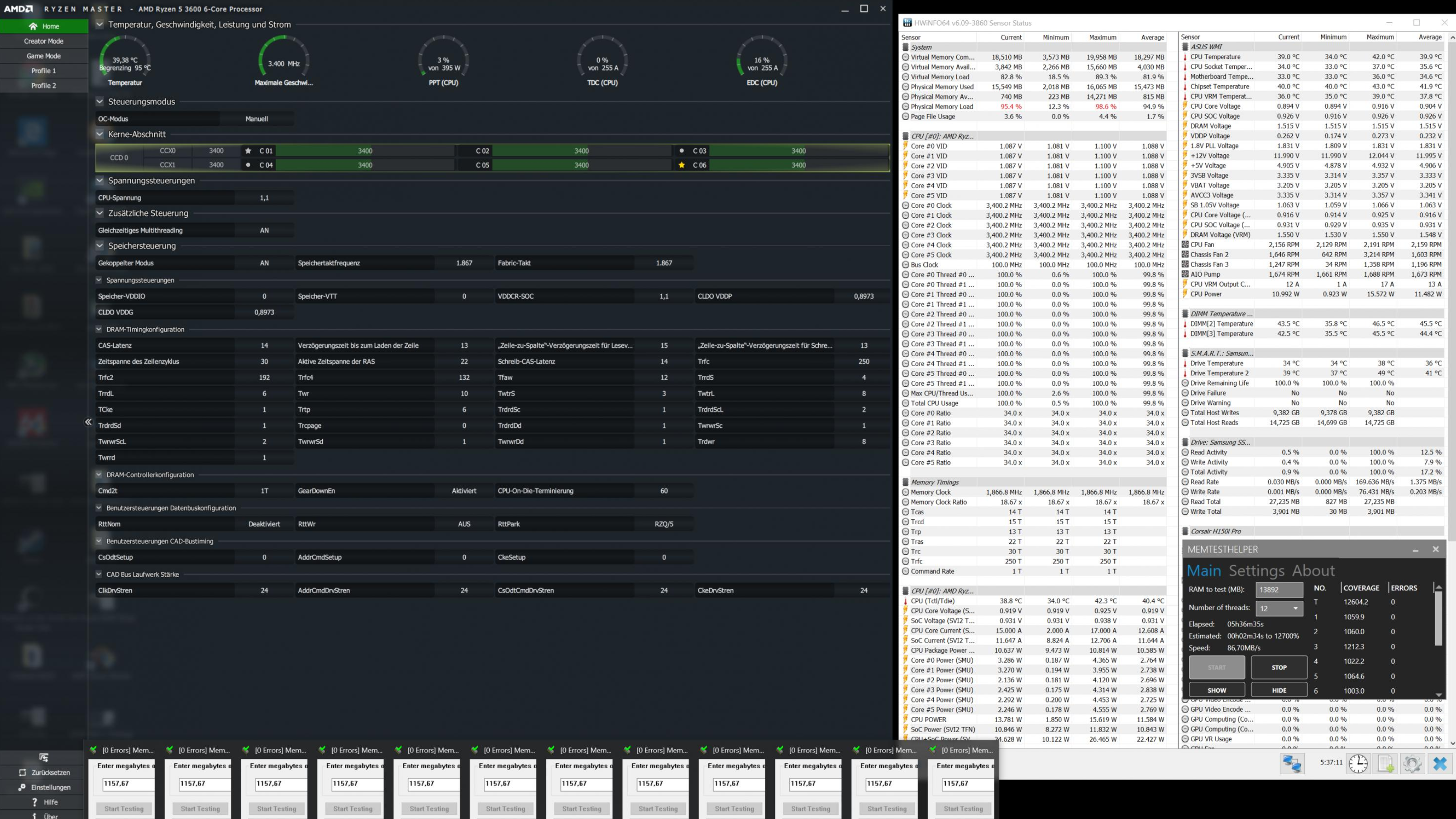
Task: Click the gold star on core C 01
Action: click(x=248, y=151)
